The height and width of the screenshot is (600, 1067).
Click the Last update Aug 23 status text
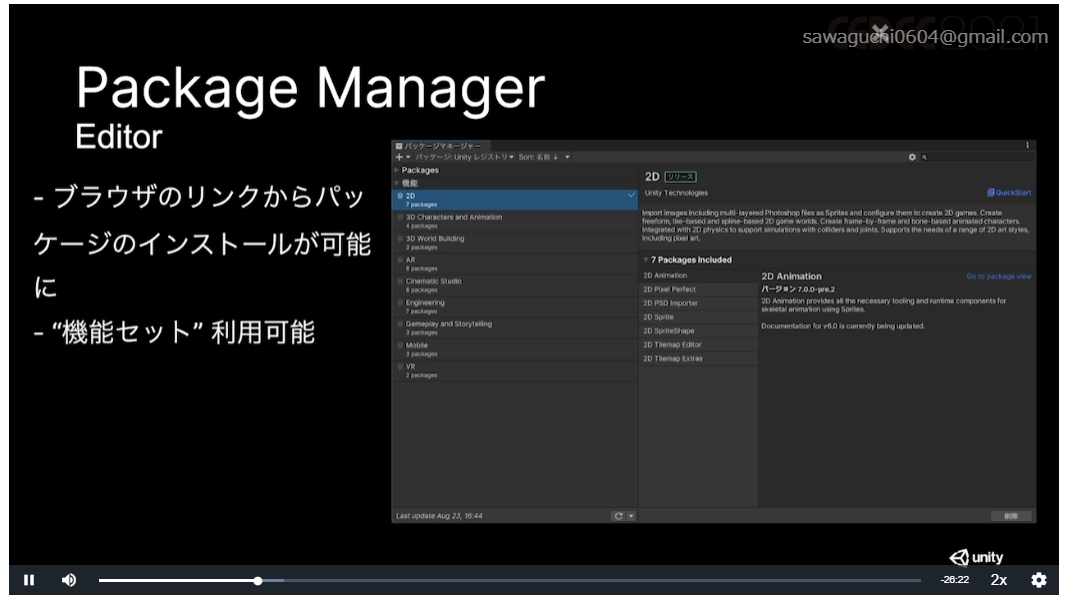point(439,516)
